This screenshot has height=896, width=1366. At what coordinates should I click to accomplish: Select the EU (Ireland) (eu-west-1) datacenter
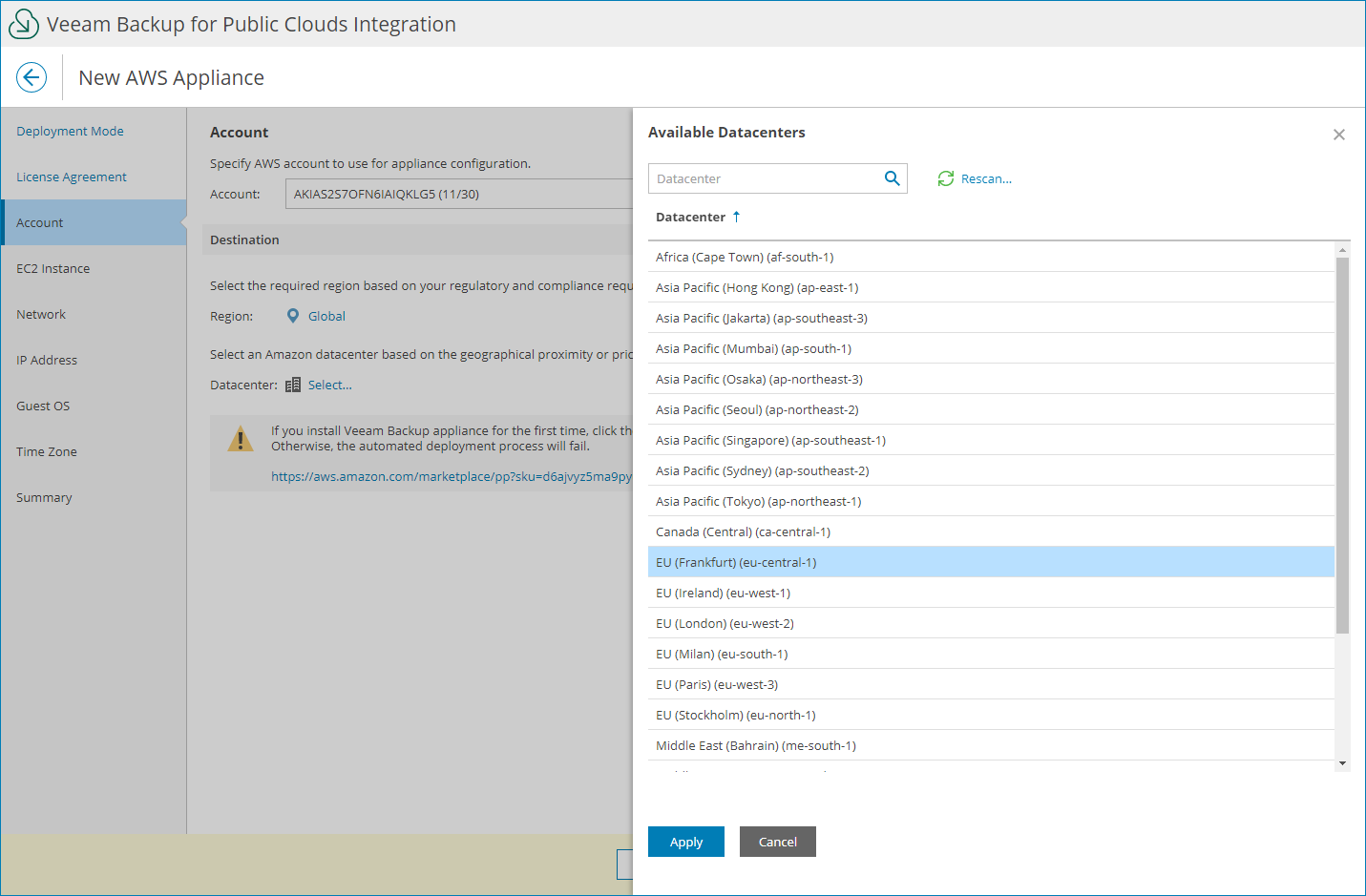click(x=723, y=593)
